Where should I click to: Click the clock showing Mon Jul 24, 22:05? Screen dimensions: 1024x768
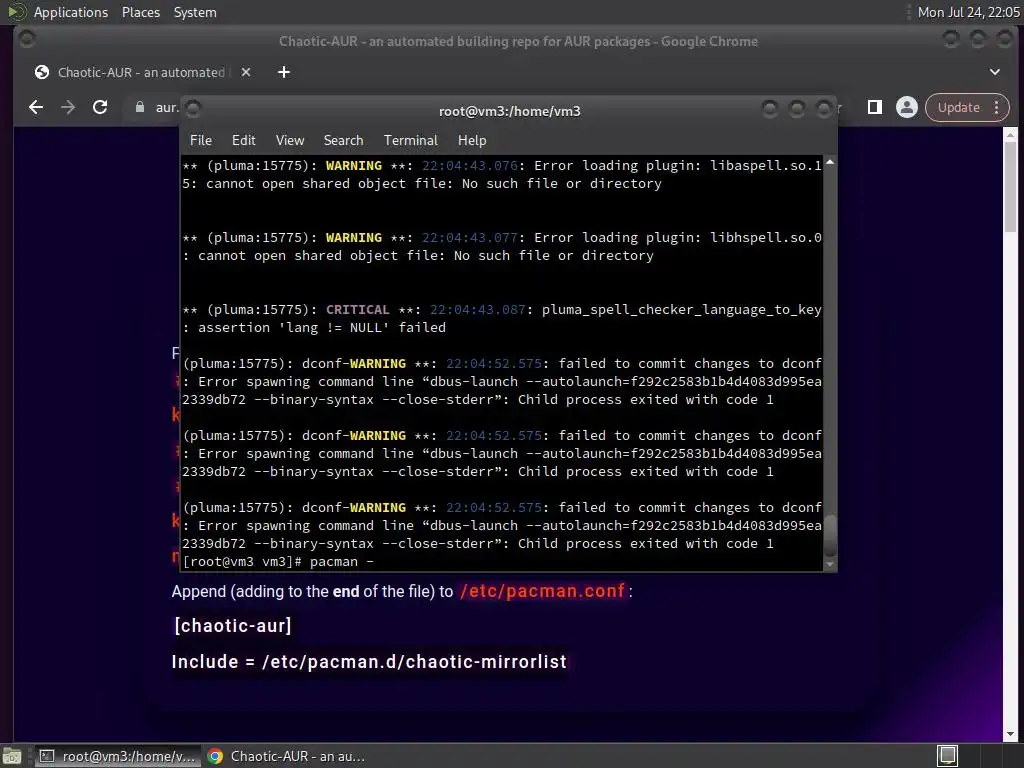click(968, 12)
